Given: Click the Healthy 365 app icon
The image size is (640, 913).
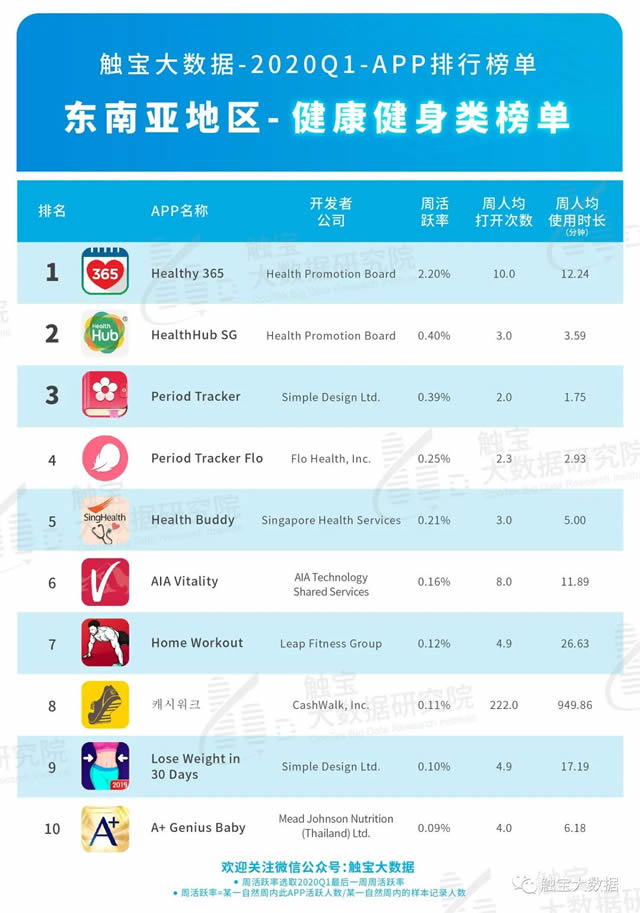Looking at the screenshot, I should tap(105, 273).
